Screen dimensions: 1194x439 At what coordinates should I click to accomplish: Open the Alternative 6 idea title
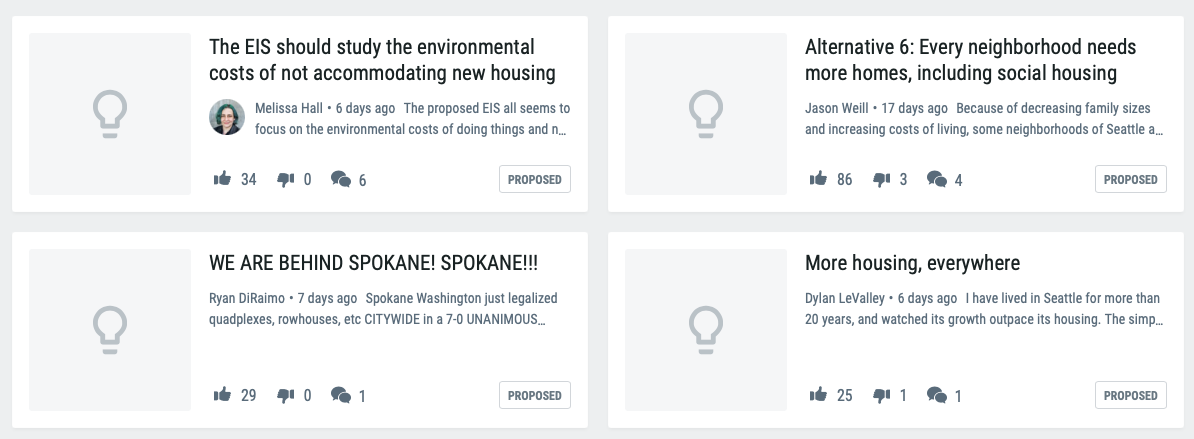(970, 60)
